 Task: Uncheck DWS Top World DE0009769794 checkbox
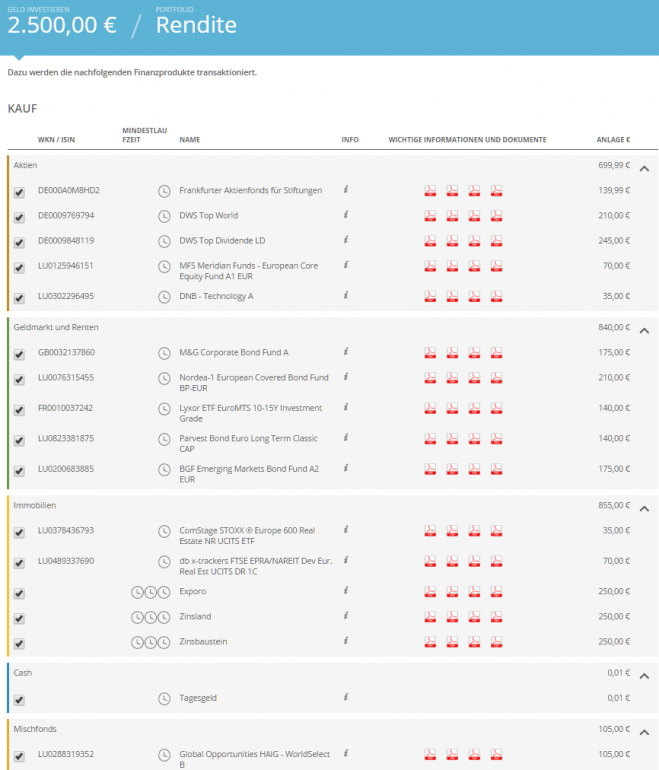19,217
